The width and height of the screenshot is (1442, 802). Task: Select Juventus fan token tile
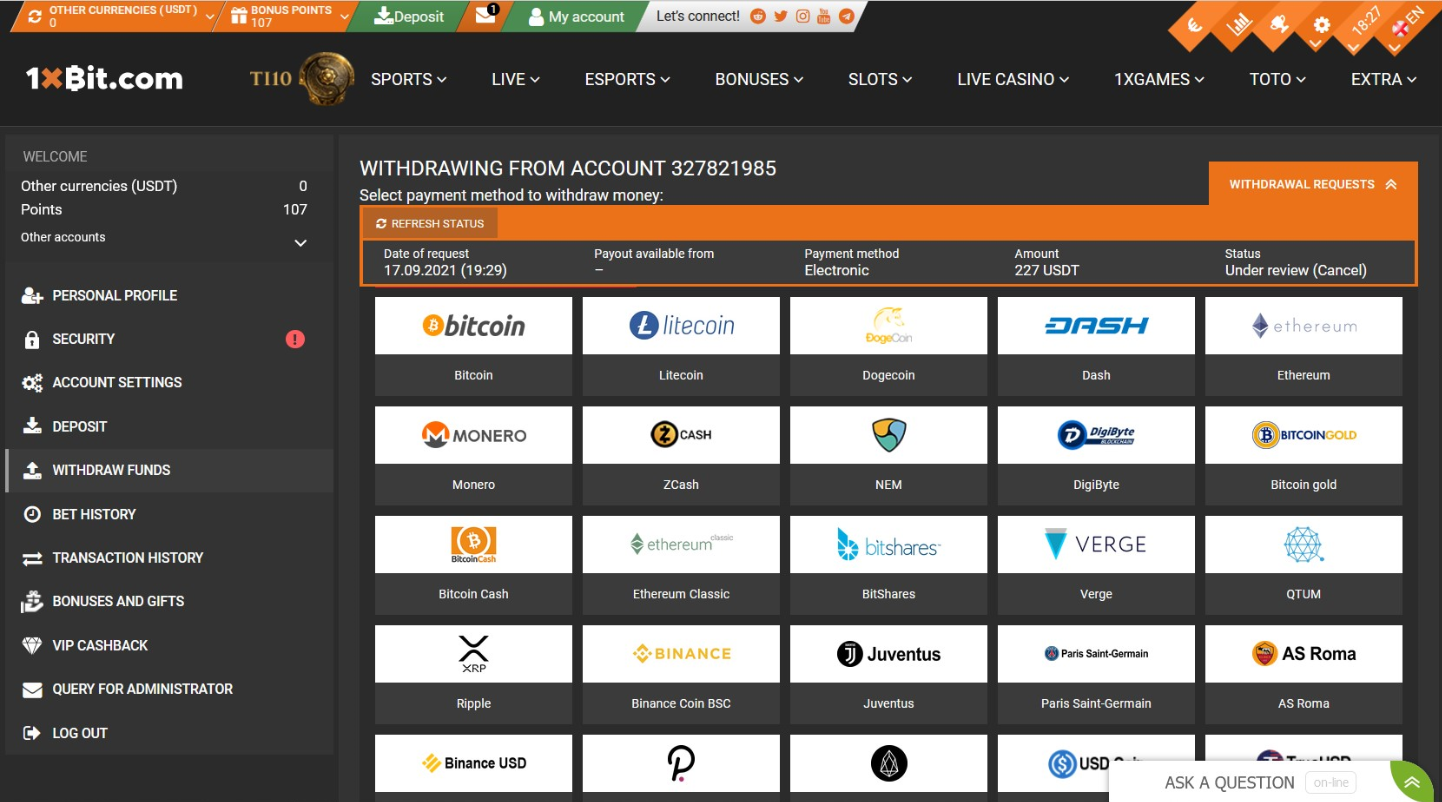click(x=888, y=674)
